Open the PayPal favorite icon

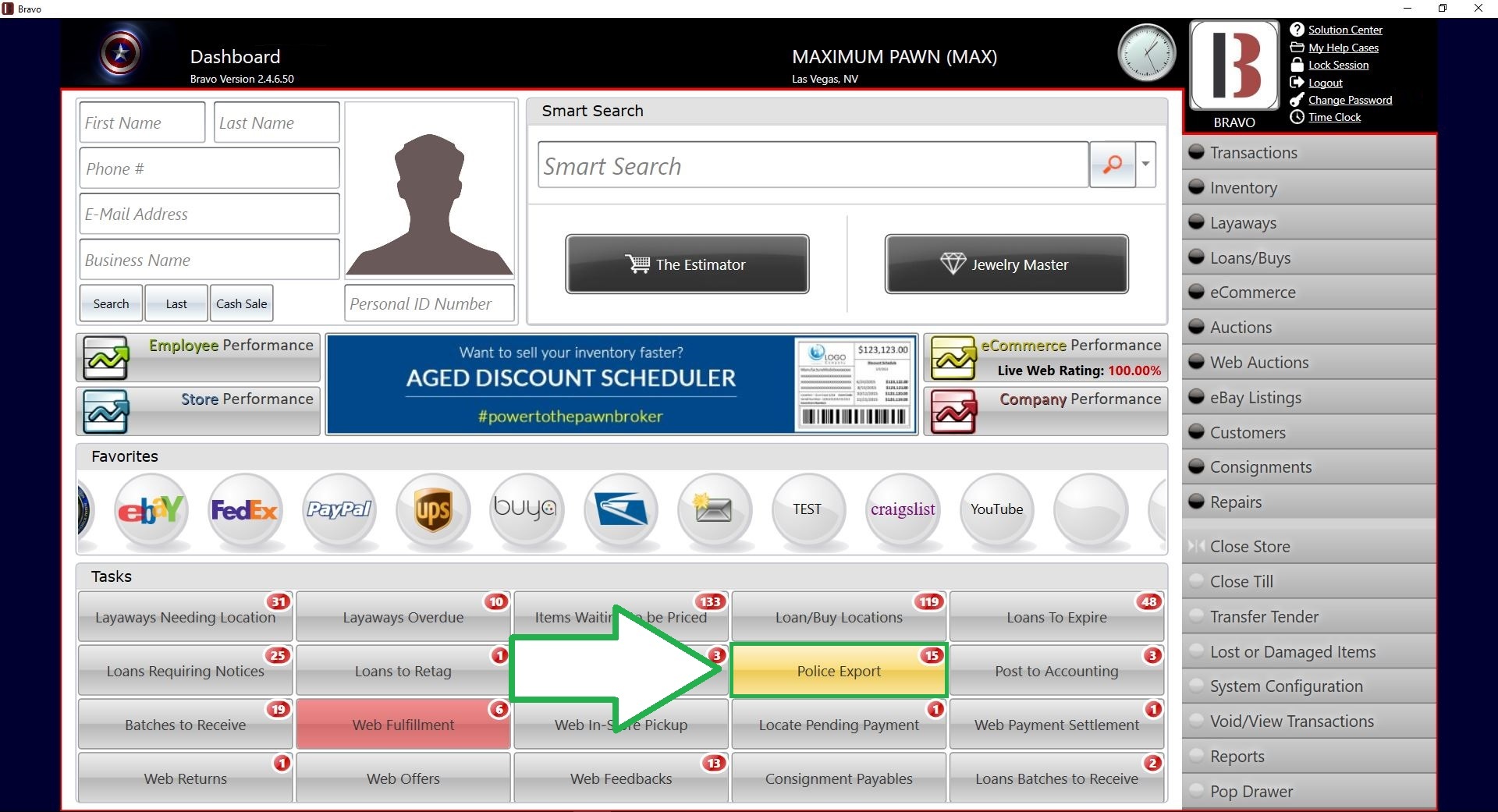339,510
